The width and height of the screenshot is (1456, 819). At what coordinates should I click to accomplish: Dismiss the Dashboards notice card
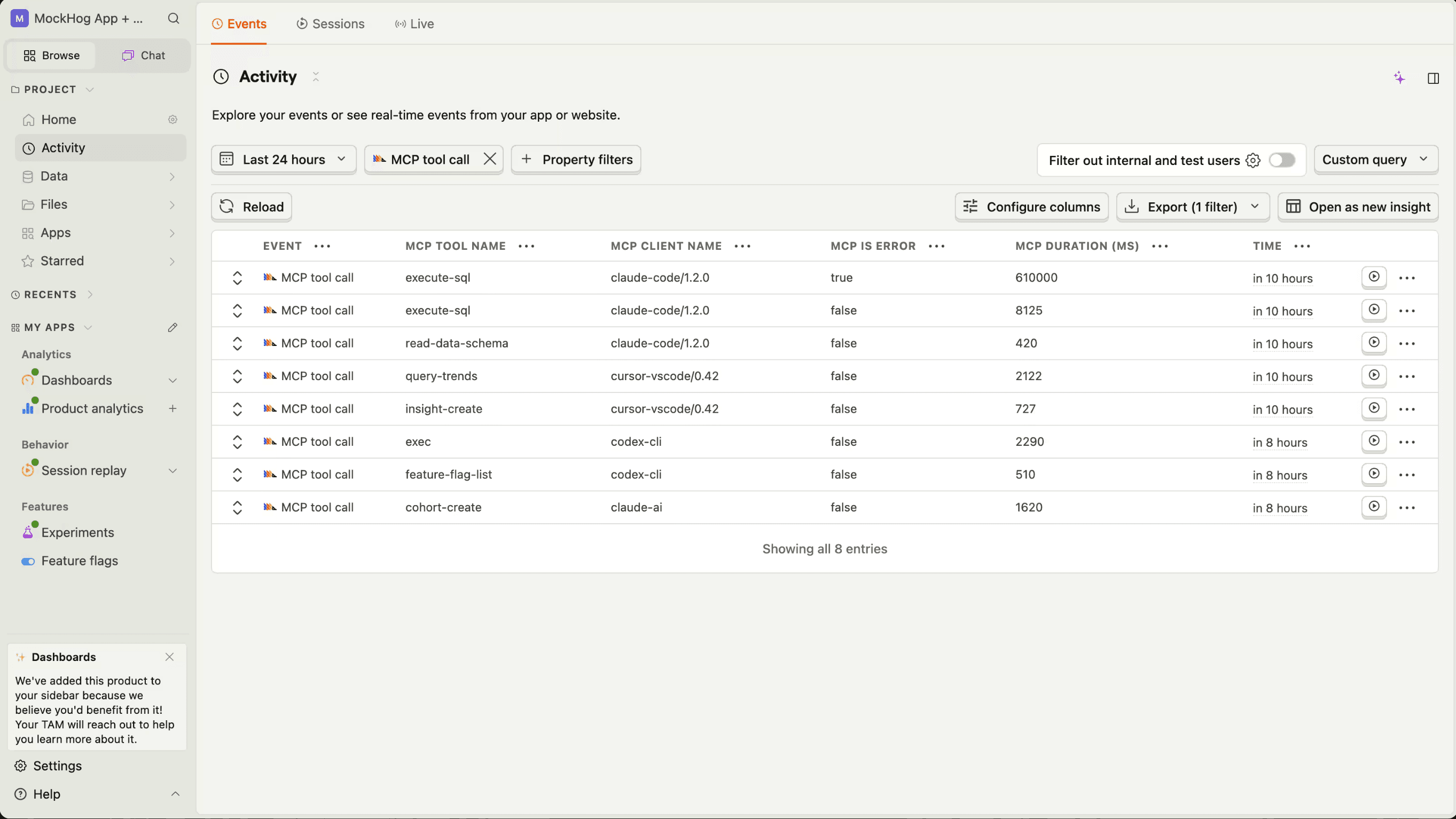click(169, 657)
